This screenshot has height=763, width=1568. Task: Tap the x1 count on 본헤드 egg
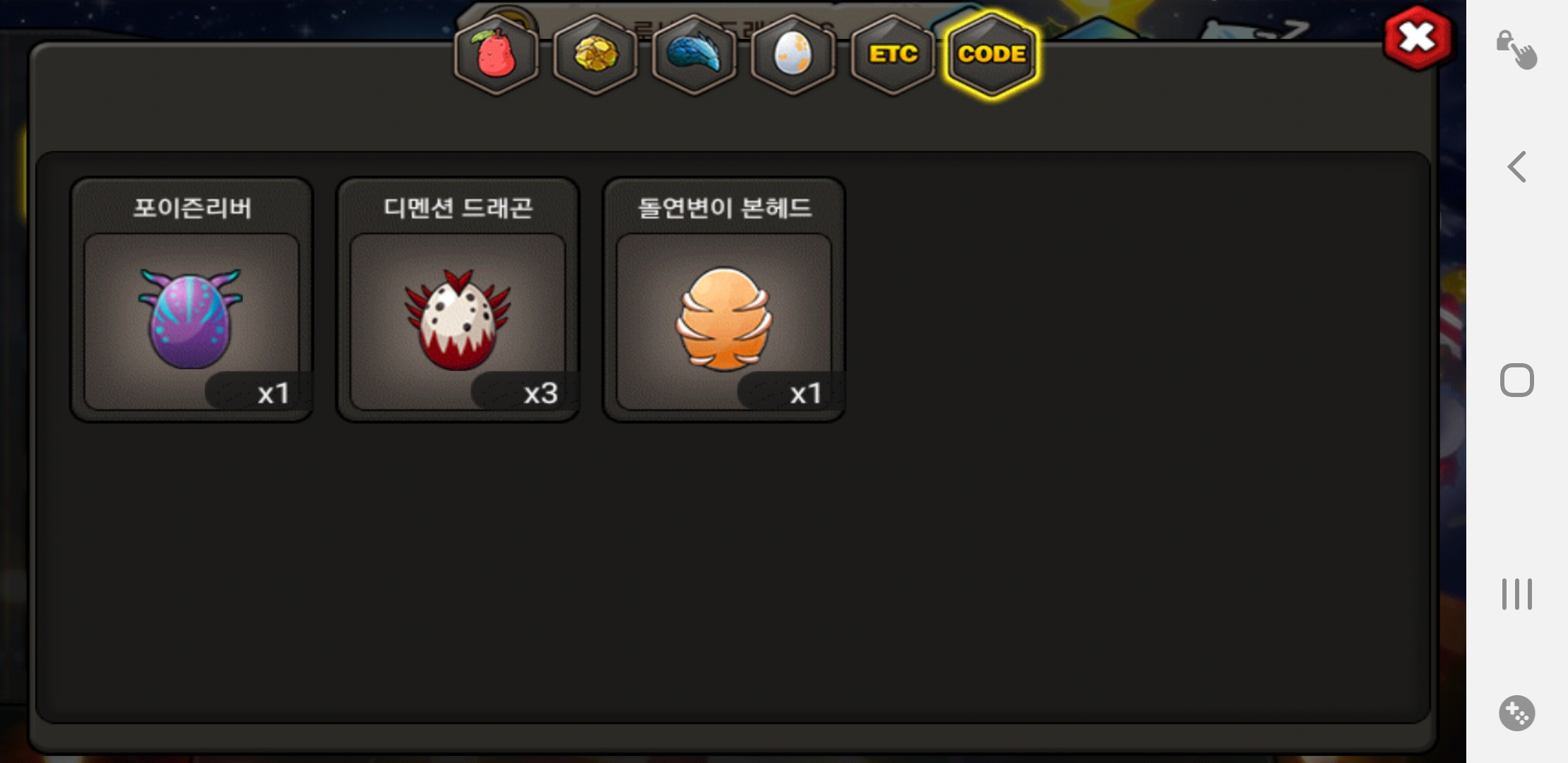click(x=806, y=394)
